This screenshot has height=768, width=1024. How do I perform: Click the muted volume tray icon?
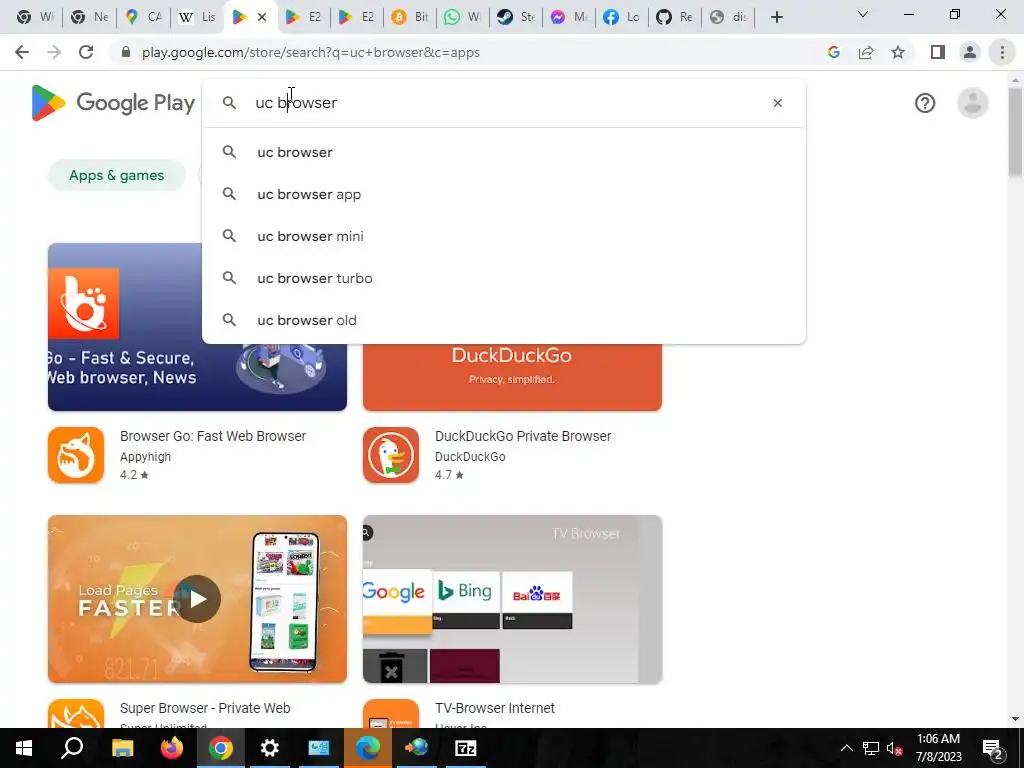coord(894,748)
